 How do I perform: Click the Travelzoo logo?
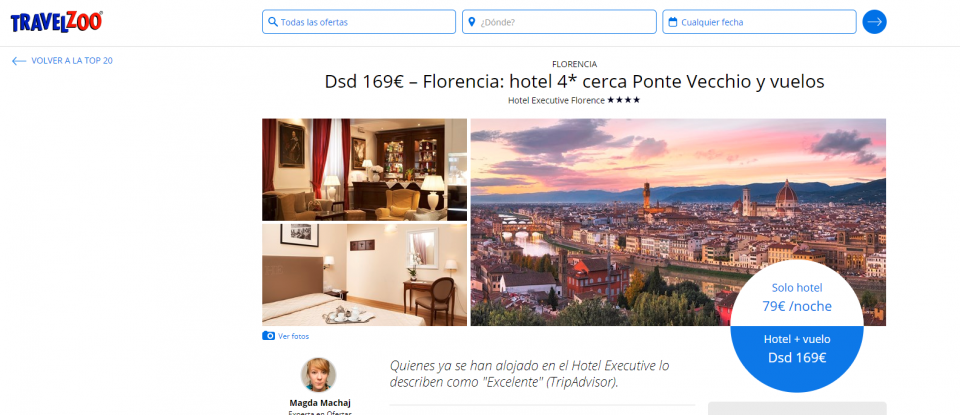click(x=56, y=21)
